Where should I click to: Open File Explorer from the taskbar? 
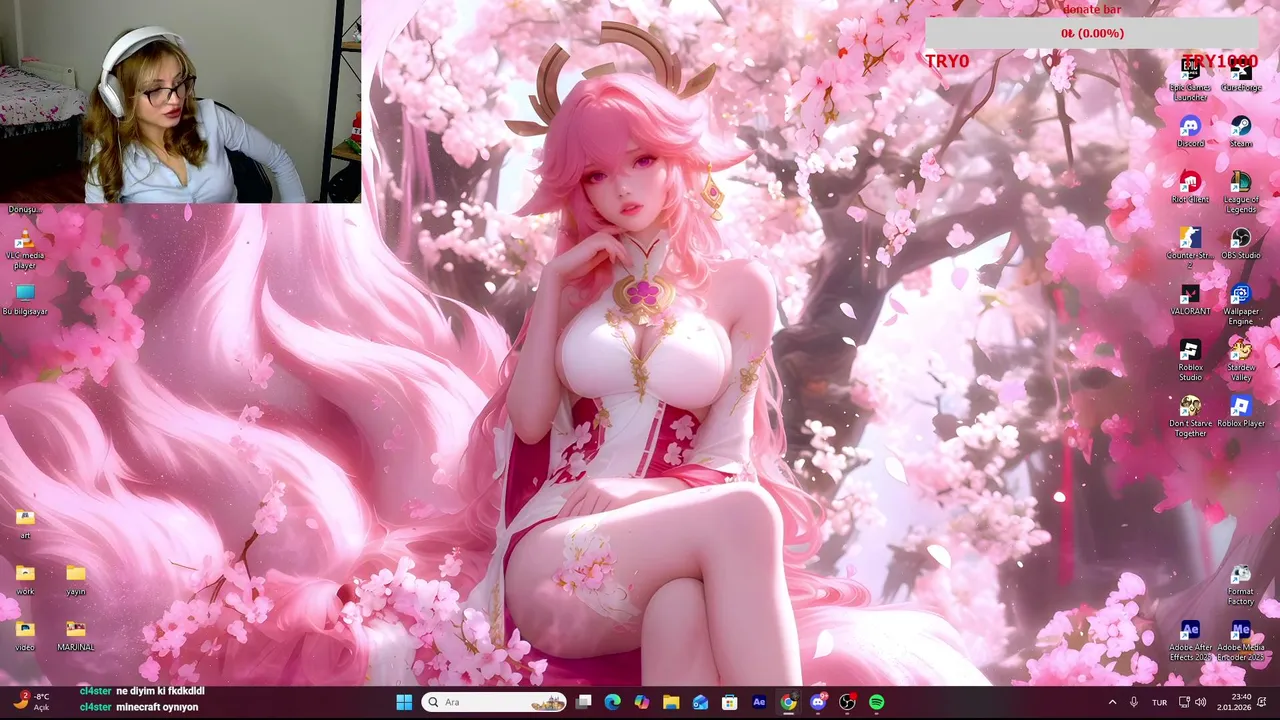(671, 702)
